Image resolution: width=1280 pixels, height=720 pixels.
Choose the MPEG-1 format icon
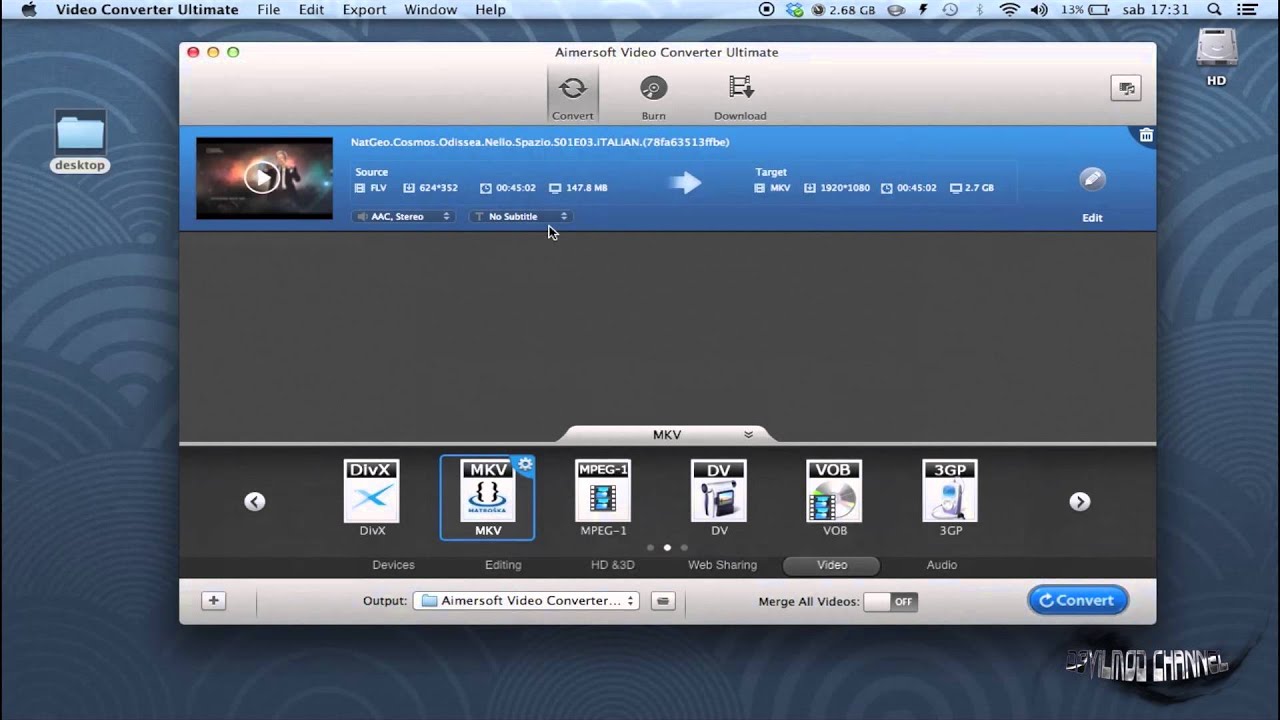pos(603,491)
